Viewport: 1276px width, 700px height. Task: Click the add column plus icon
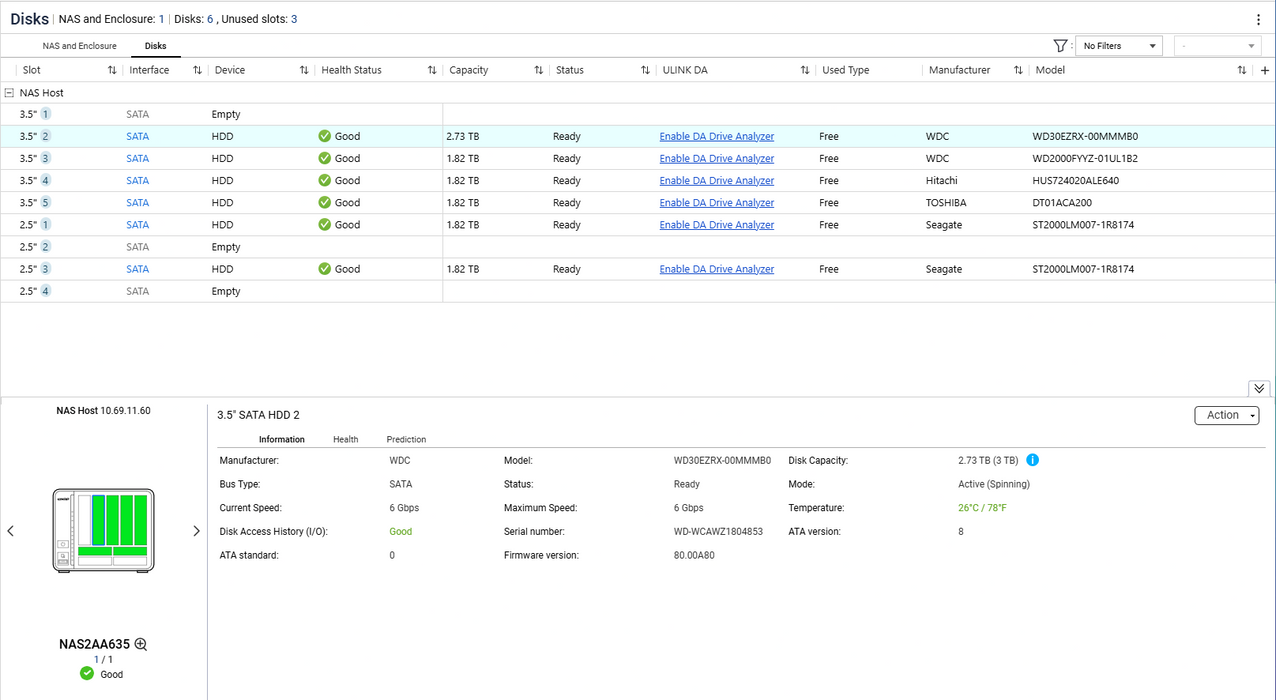(1265, 70)
